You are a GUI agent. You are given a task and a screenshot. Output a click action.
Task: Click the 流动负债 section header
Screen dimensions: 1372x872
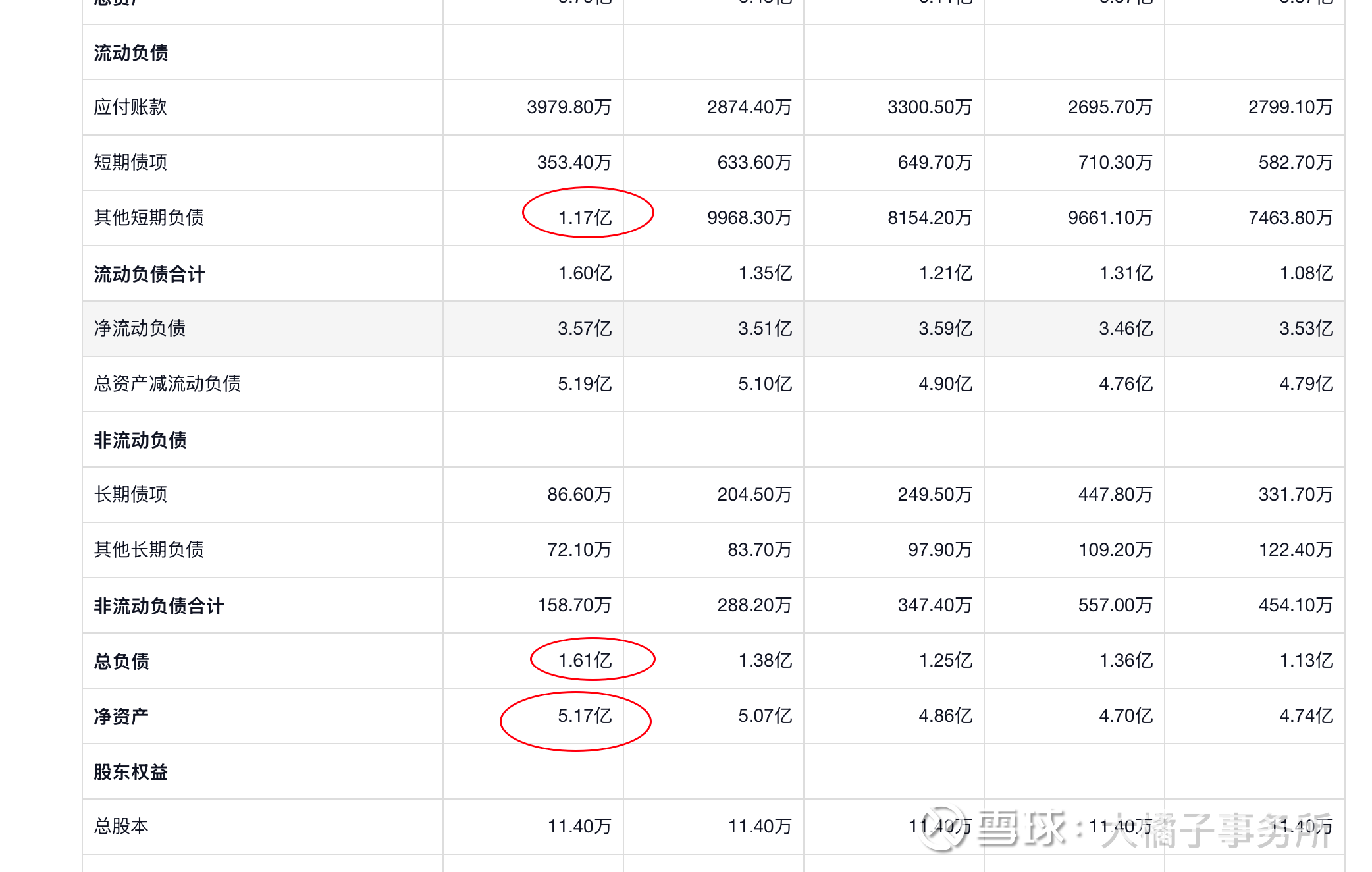[130, 53]
